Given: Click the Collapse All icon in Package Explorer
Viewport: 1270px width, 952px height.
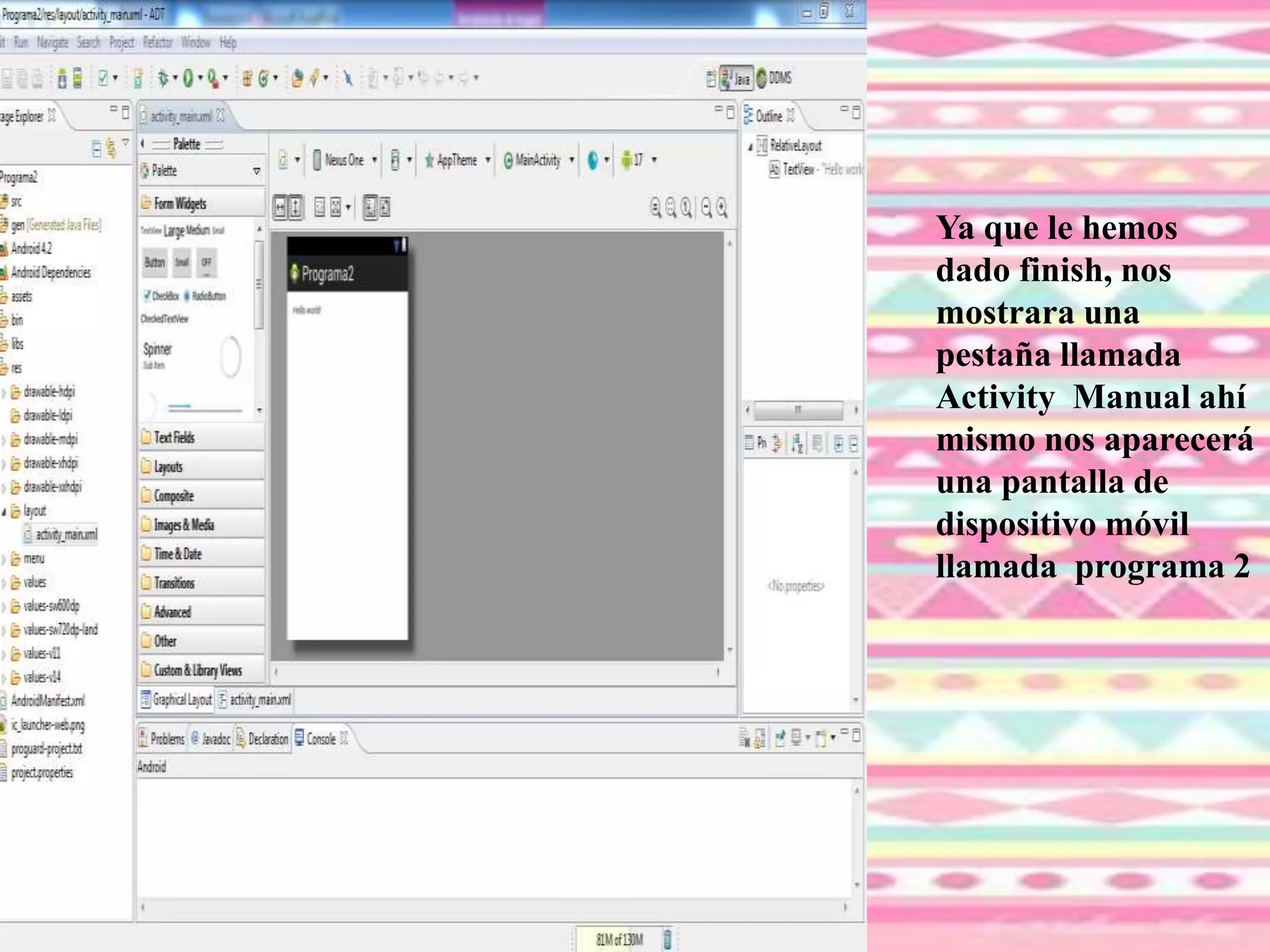Looking at the screenshot, I should click(97, 149).
